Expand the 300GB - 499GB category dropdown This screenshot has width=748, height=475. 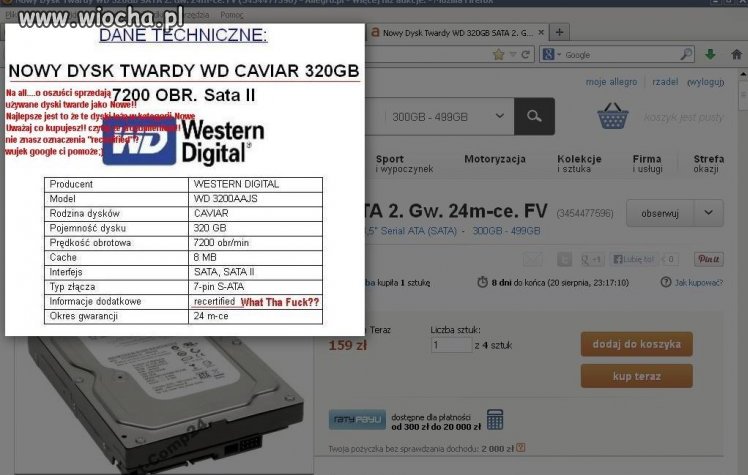coord(447,116)
